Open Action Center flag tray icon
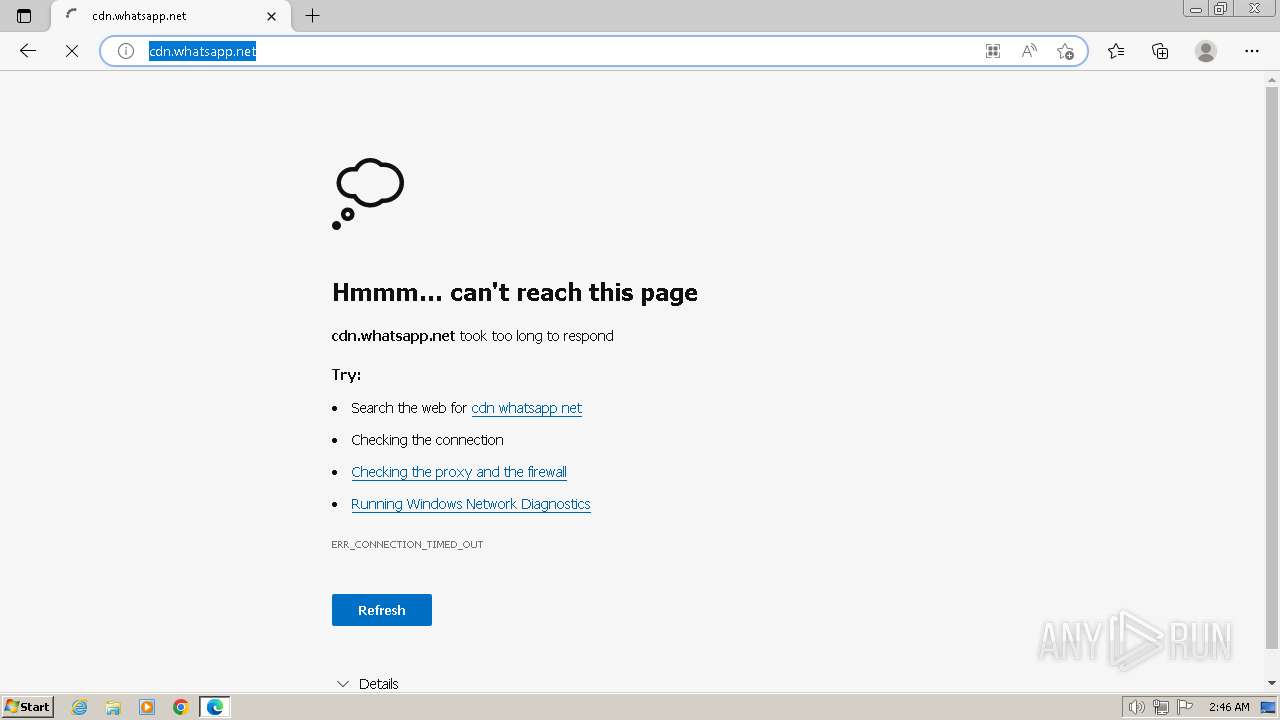1280x720 pixels. click(x=1185, y=707)
